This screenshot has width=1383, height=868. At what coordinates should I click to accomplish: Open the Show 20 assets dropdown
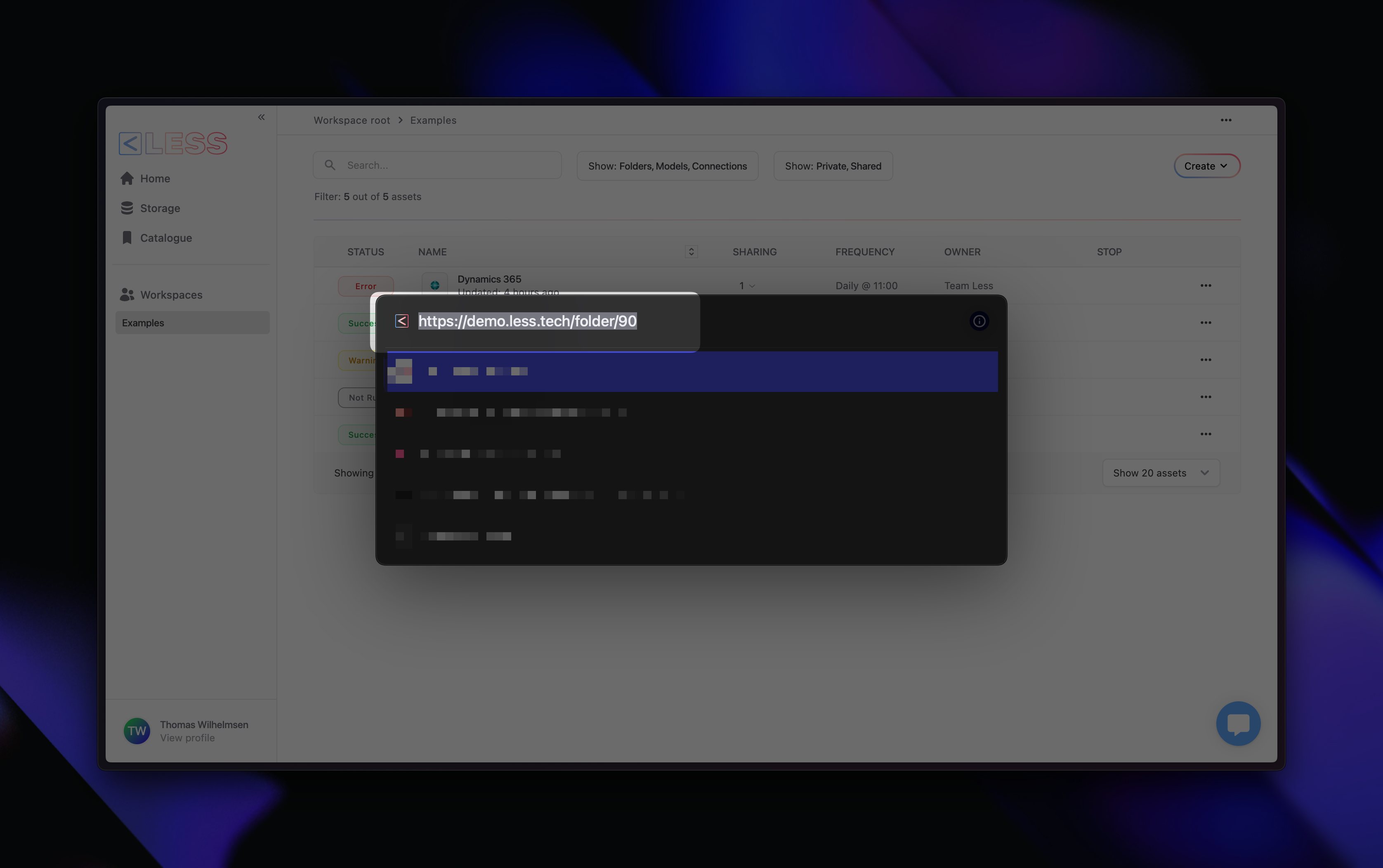pos(1160,473)
